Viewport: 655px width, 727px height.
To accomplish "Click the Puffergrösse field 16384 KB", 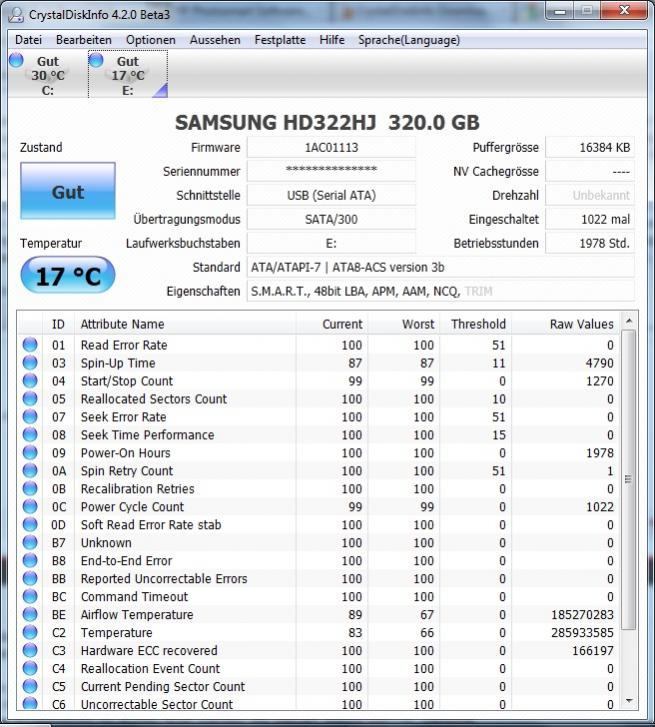I will pos(590,147).
